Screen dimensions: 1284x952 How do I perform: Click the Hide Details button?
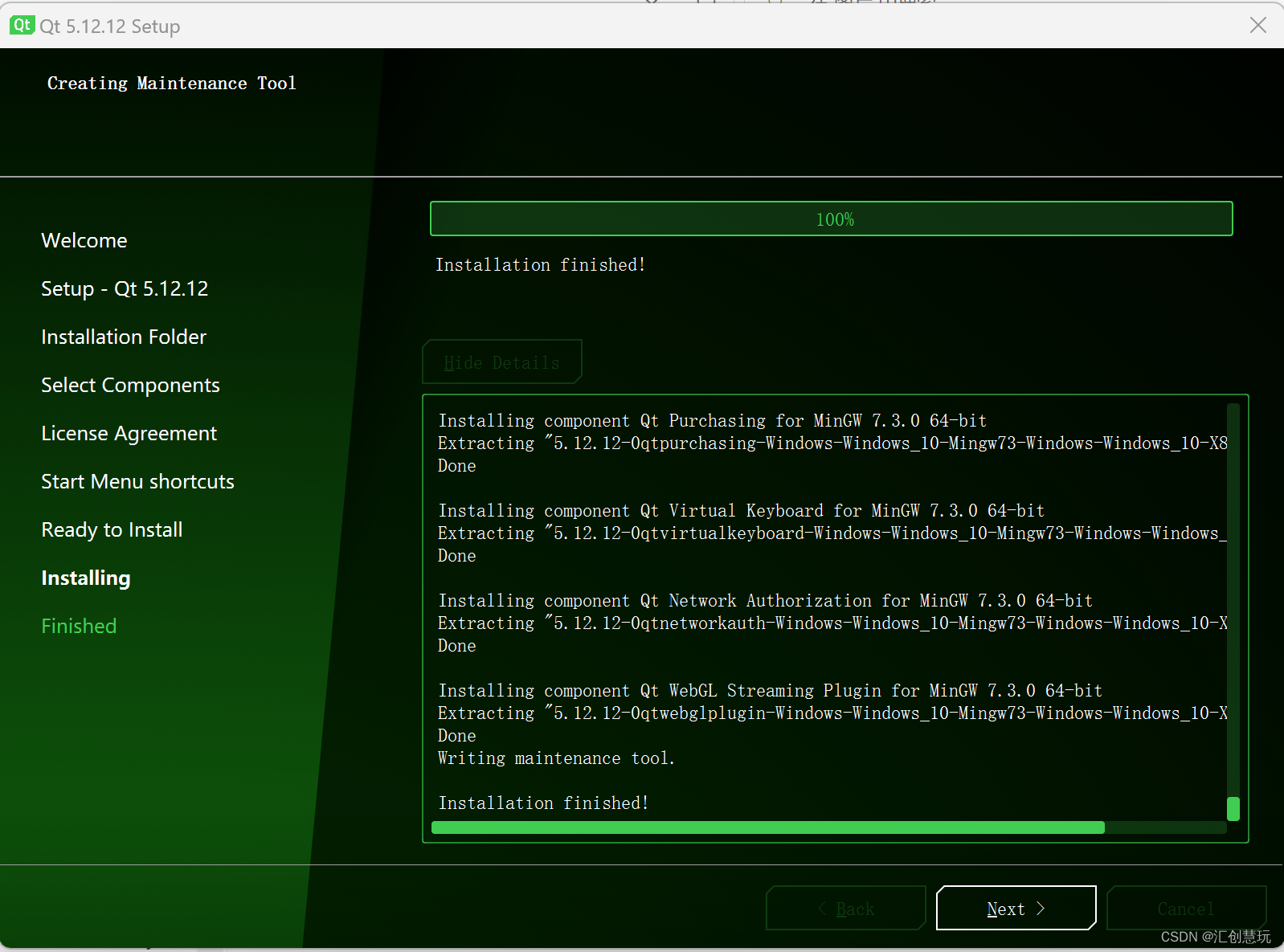(502, 362)
